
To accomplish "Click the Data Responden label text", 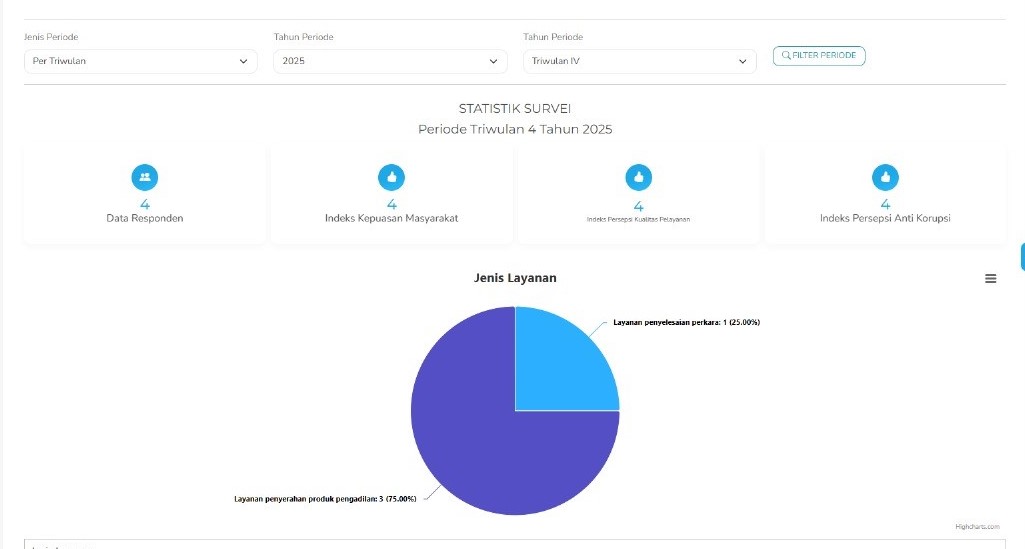I will click(x=145, y=218).
